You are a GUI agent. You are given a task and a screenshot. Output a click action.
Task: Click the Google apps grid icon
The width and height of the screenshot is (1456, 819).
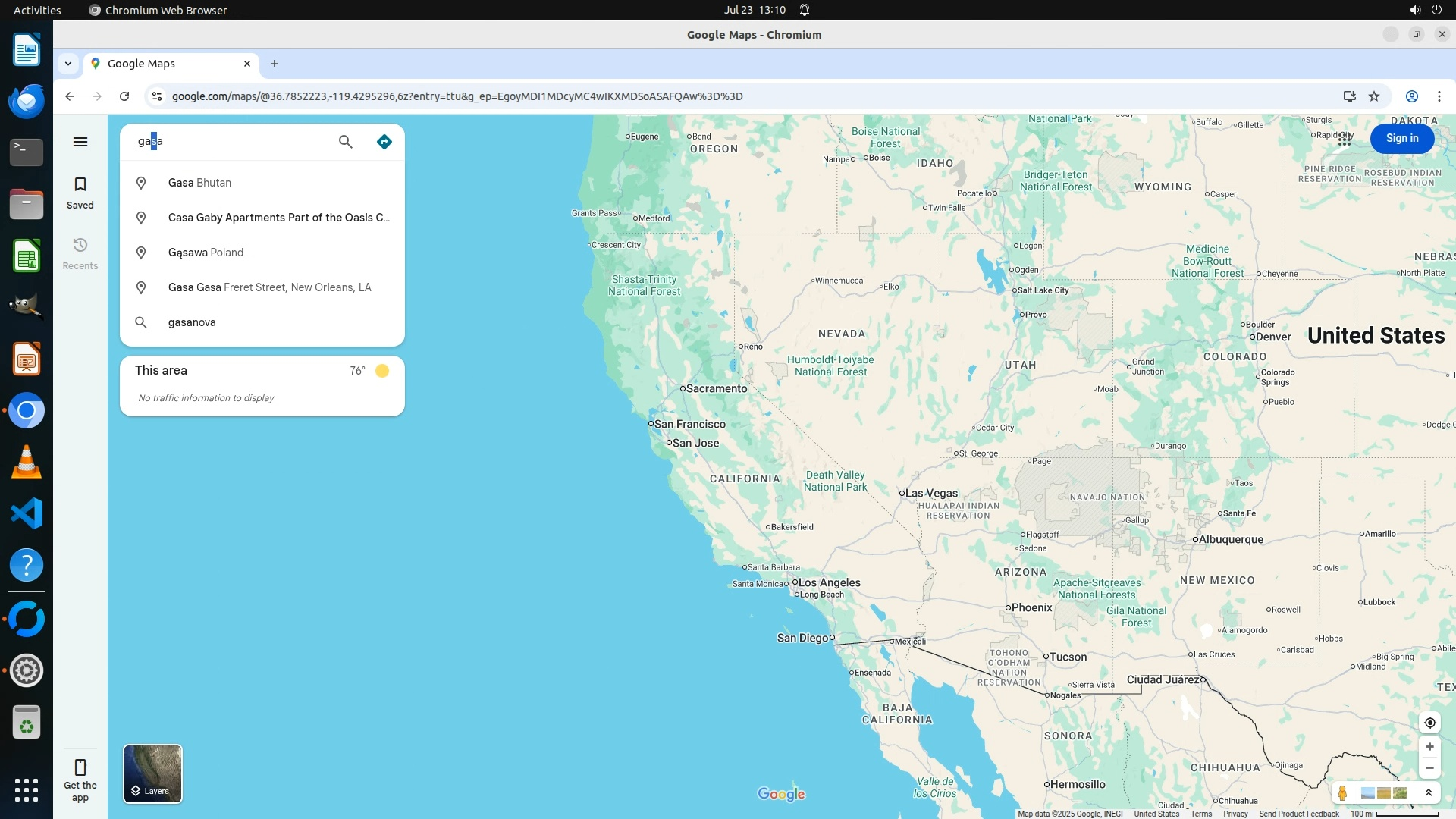click(x=1345, y=139)
